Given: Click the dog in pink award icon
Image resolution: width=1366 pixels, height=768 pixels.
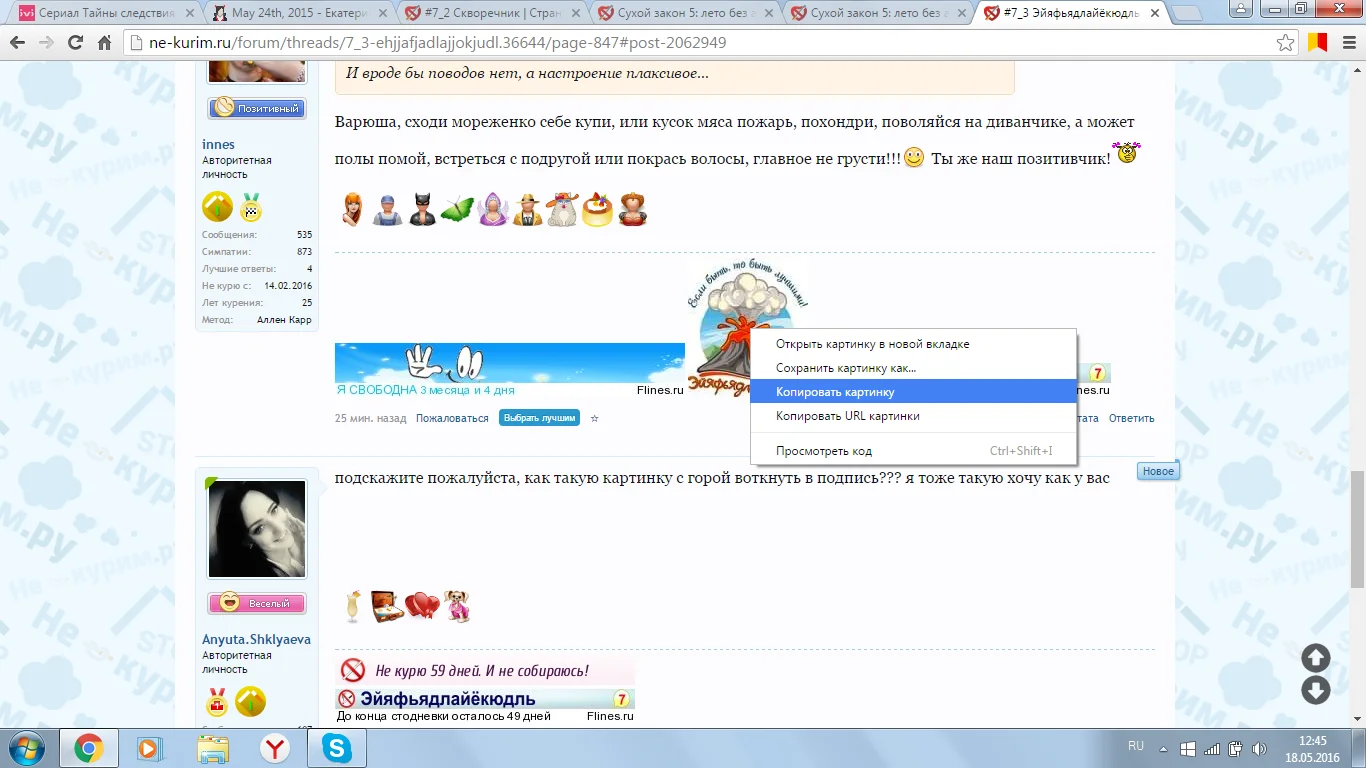Looking at the screenshot, I should pos(457,606).
